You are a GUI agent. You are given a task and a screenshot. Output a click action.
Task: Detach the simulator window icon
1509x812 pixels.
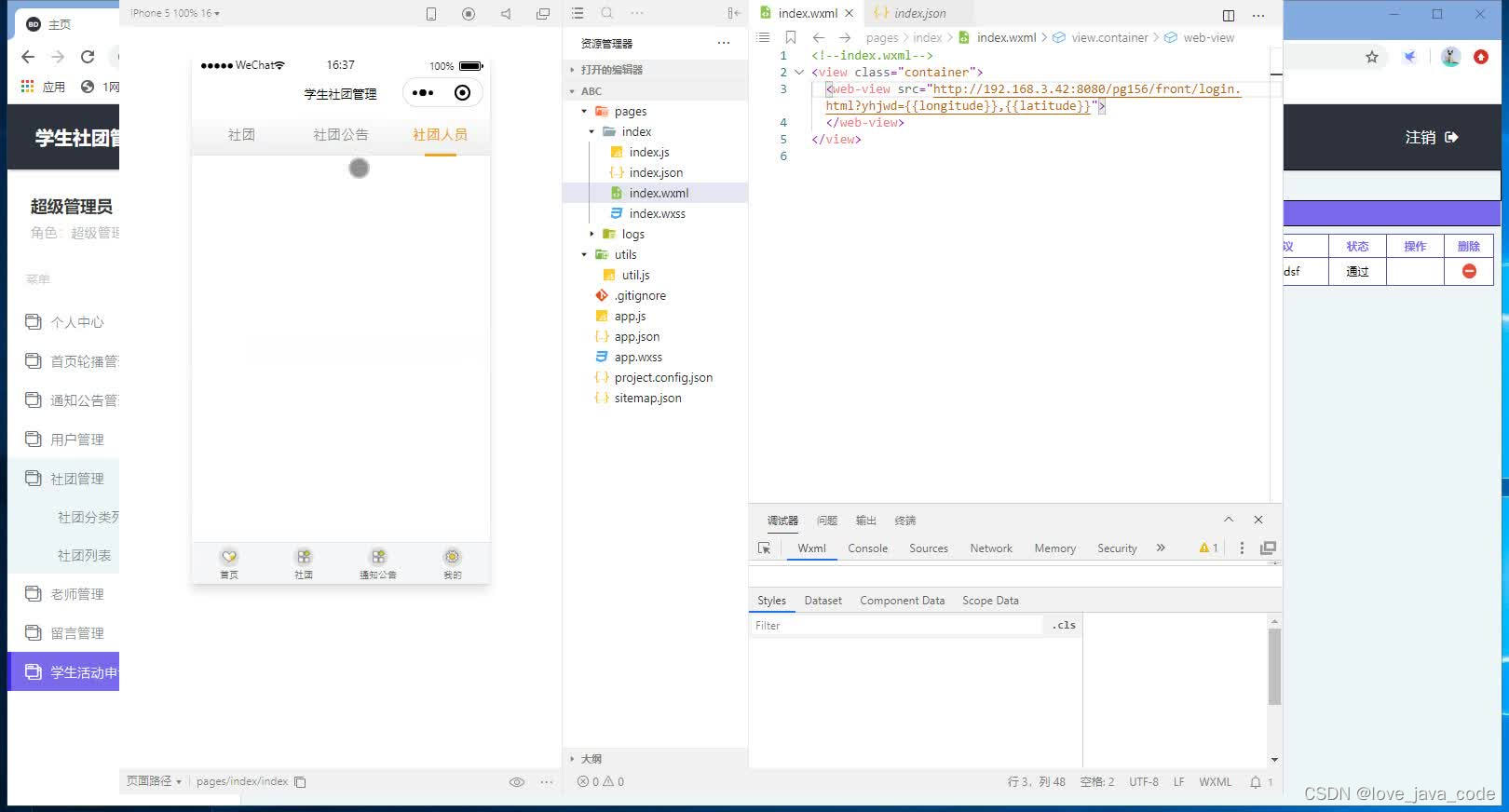click(x=543, y=13)
